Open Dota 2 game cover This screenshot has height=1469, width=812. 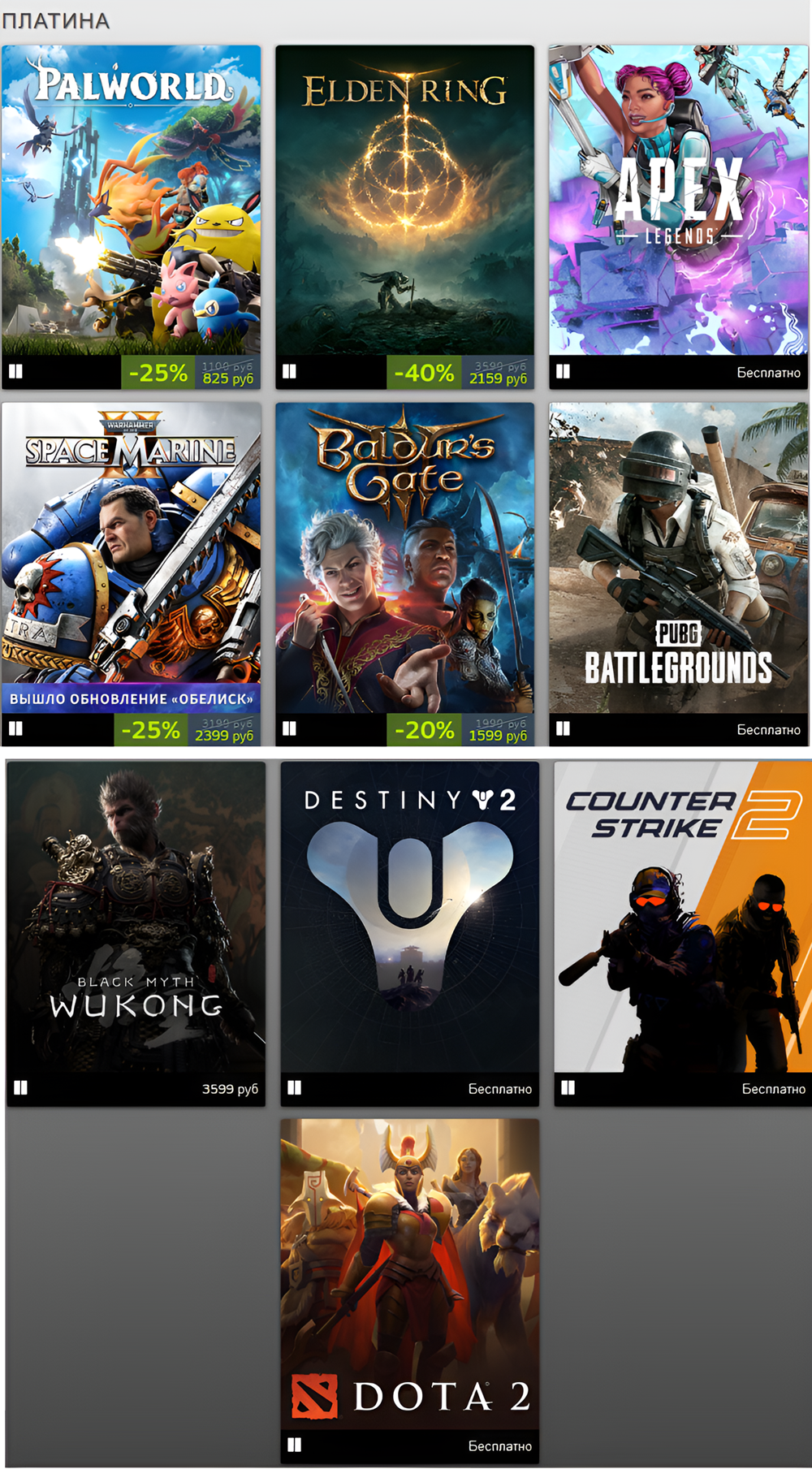410,1274
